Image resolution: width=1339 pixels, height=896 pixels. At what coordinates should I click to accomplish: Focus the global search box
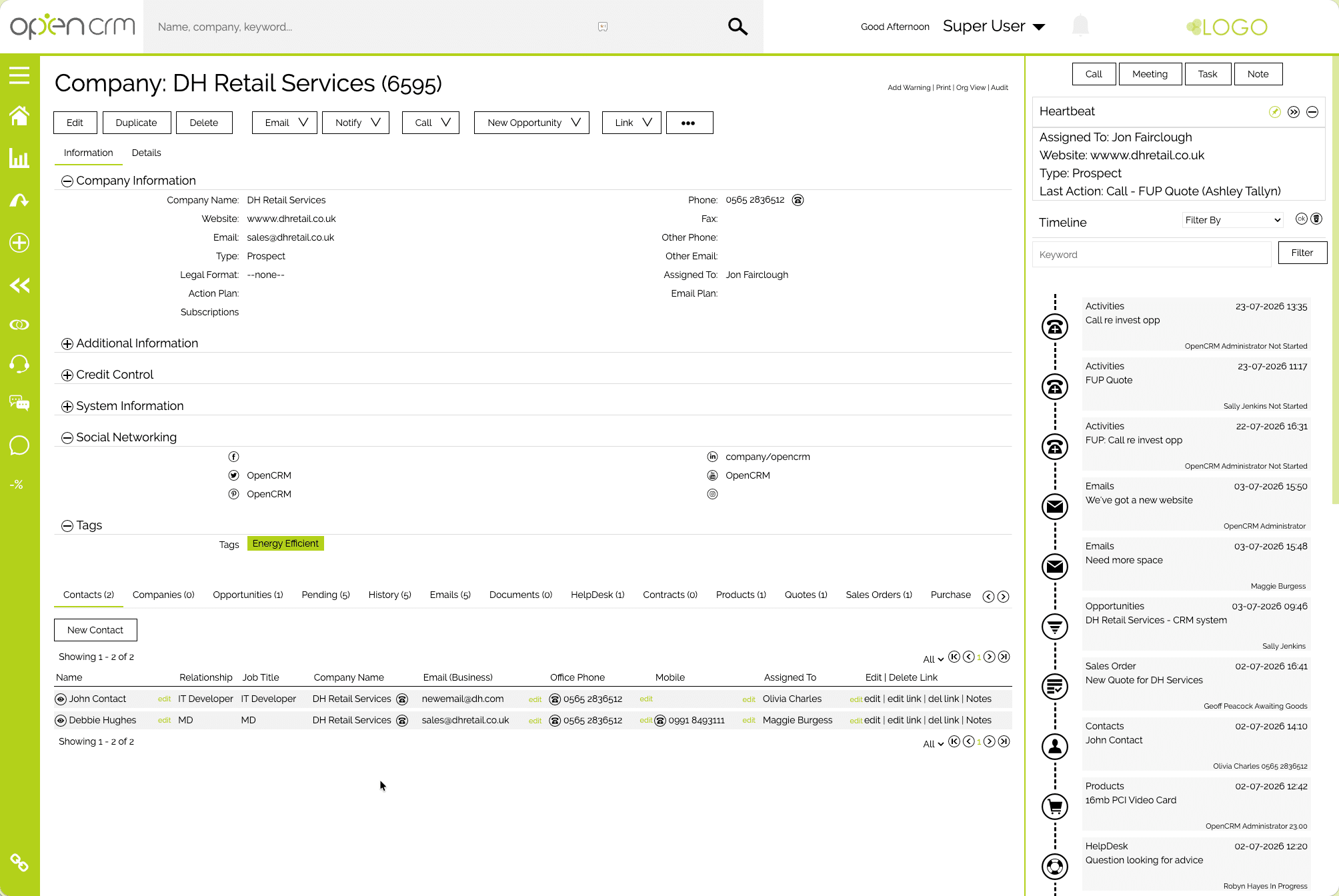tap(433, 27)
